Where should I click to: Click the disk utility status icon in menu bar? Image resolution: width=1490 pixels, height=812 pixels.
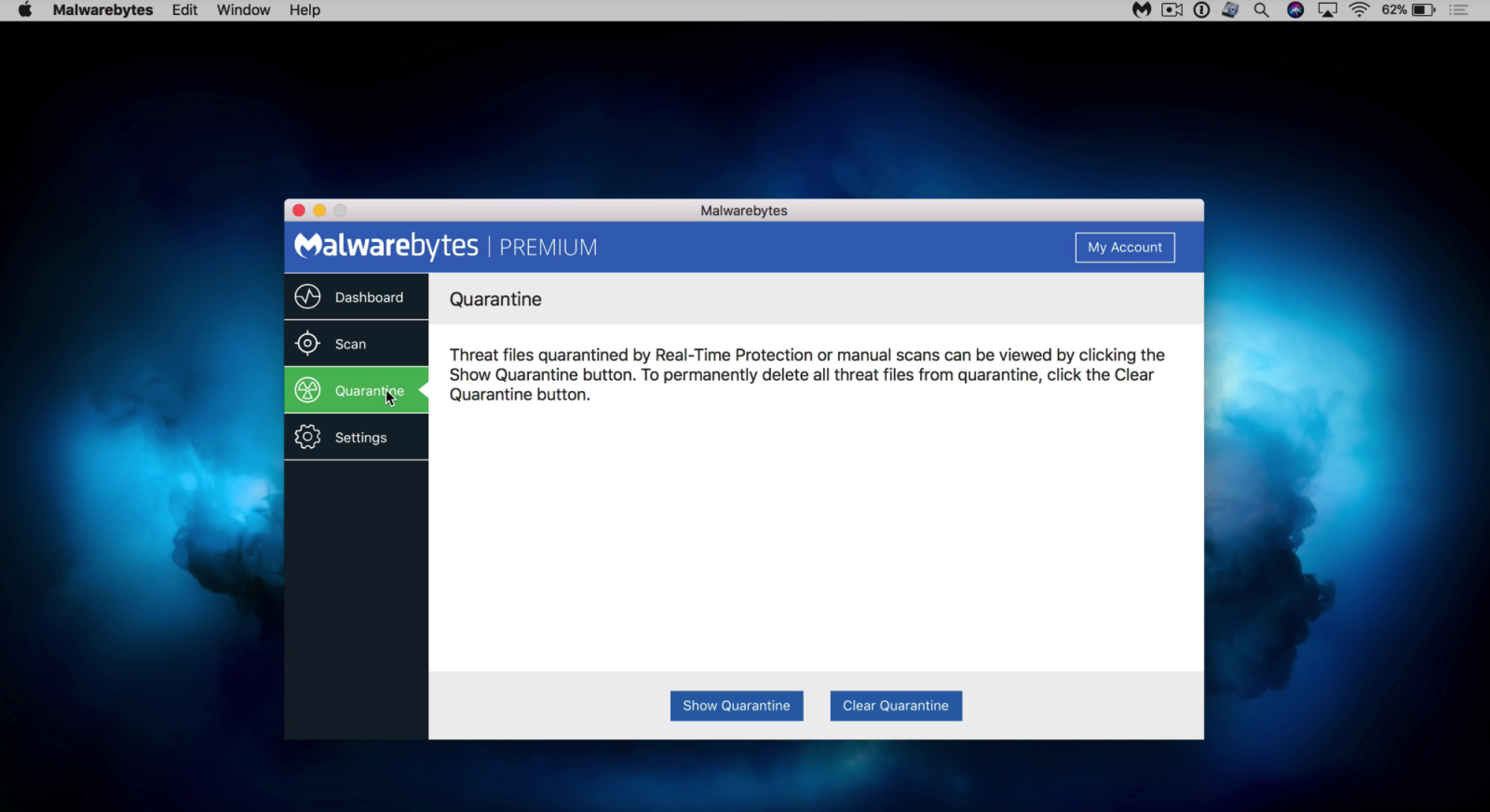tap(1230, 10)
